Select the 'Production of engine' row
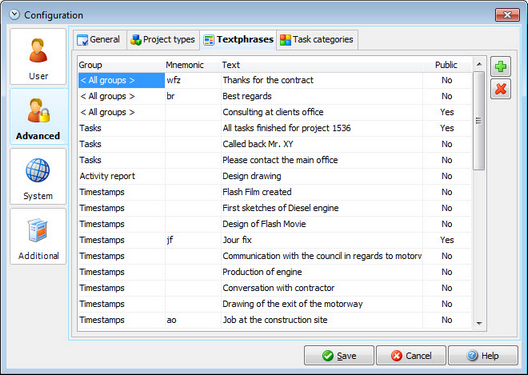528x375 pixels. tap(275, 272)
